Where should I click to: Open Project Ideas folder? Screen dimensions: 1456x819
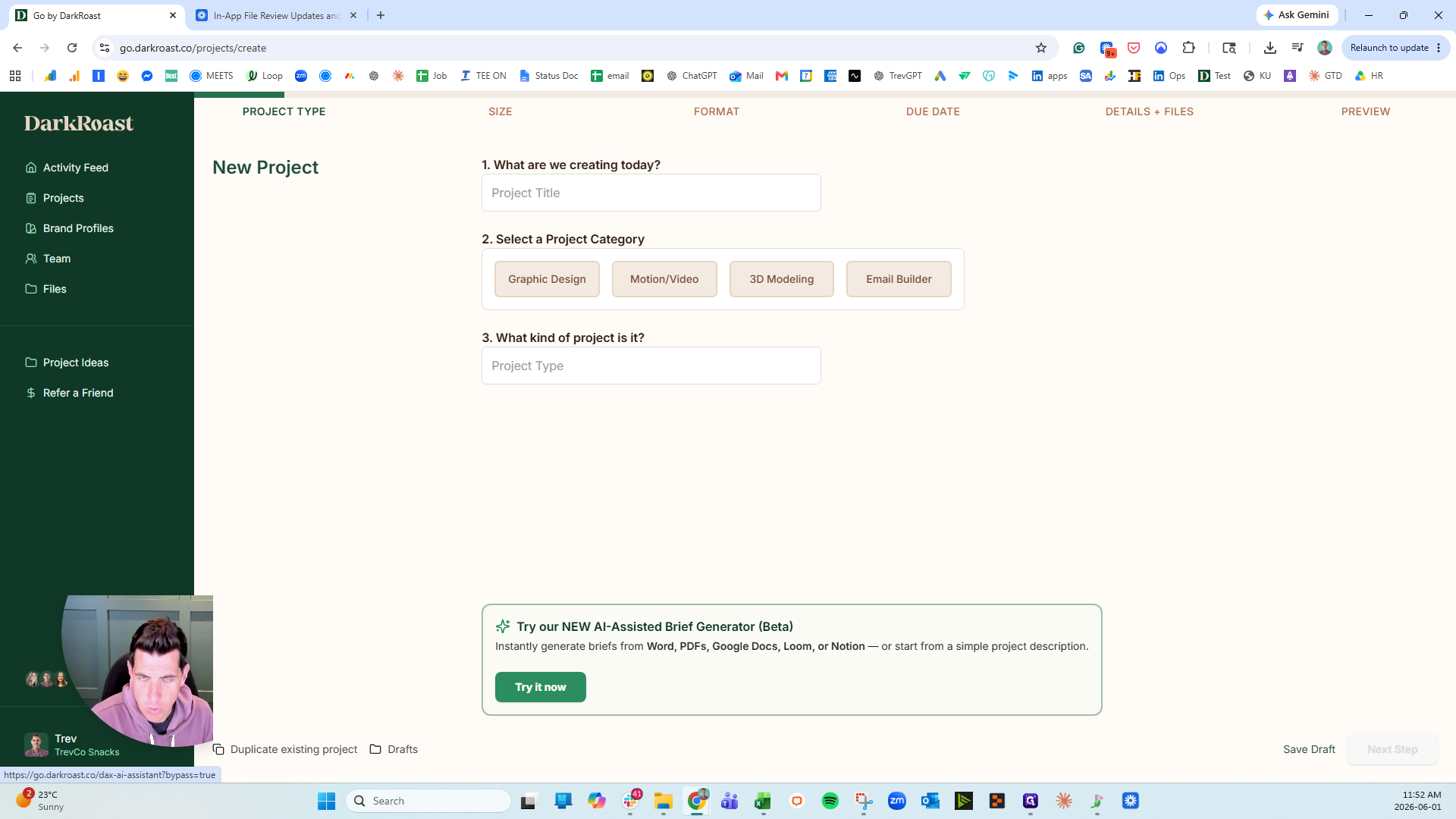pyautogui.click(x=67, y=362)
